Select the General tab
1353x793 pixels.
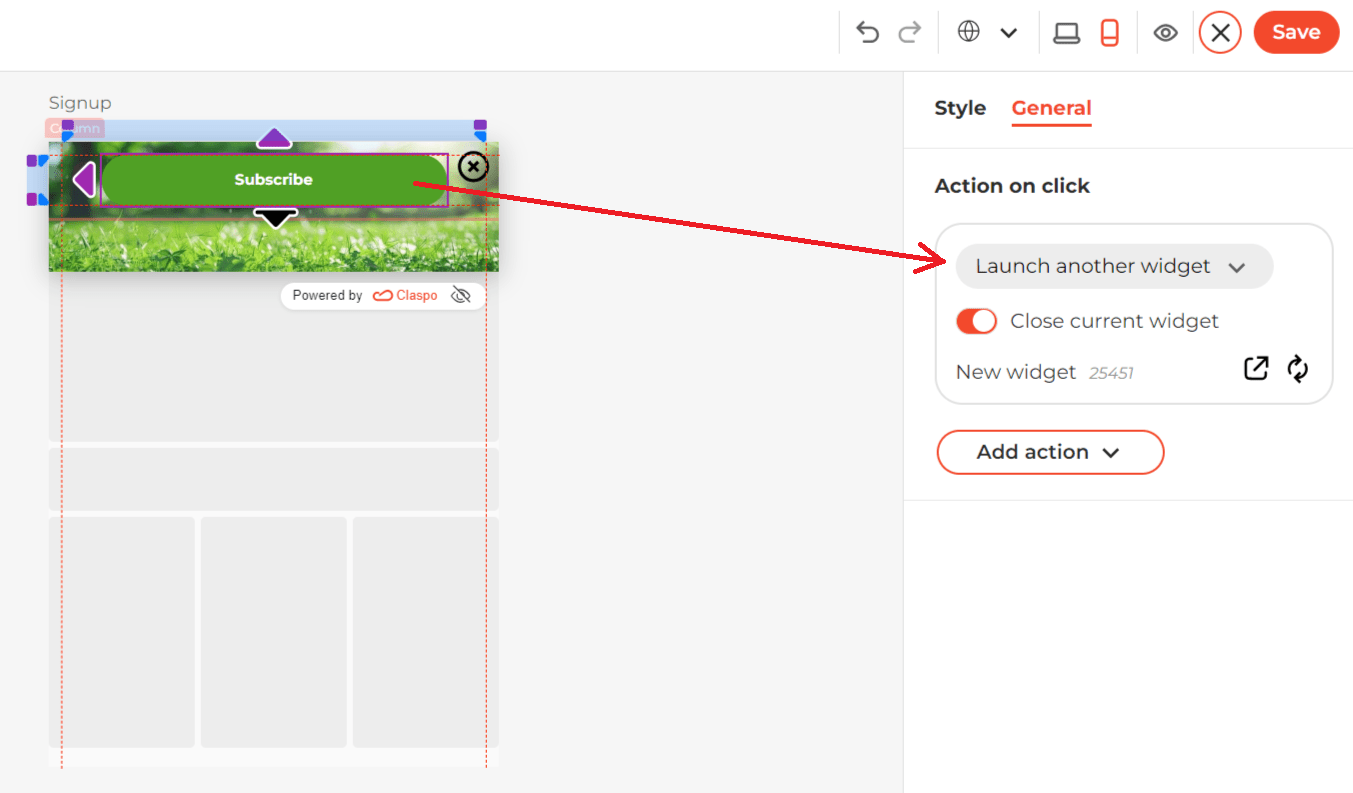pos(1051,108)
